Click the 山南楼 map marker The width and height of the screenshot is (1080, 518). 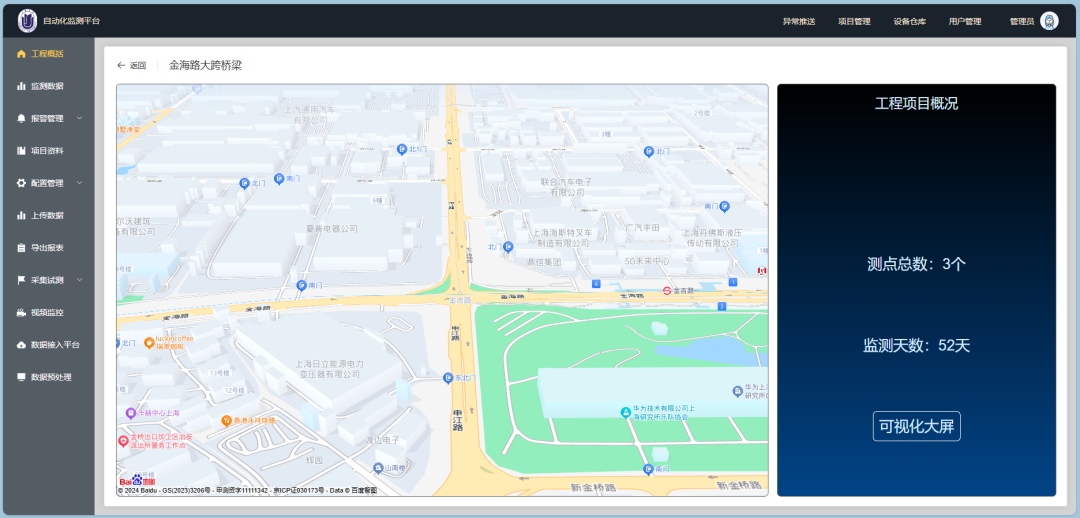(x=377, y=468)
